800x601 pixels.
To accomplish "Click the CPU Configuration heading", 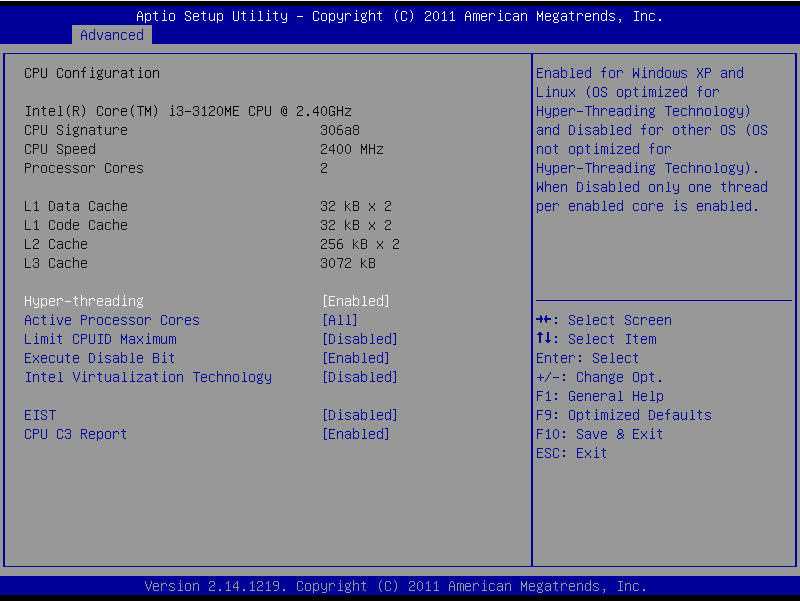I will (x=92, y=73).
